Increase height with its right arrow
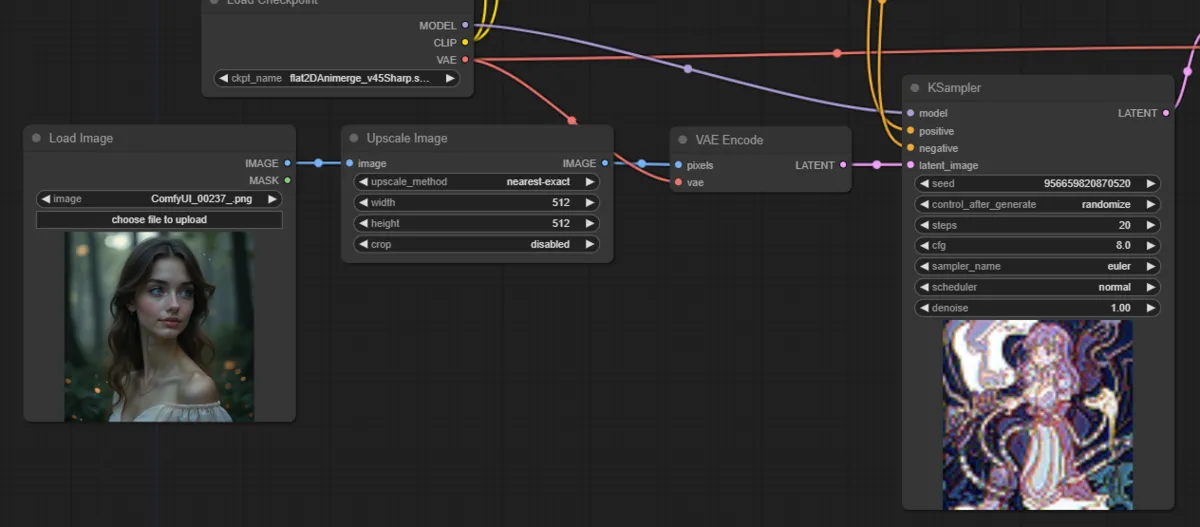Viewport: 1200px width, 527px height. [x=590, y=223]
